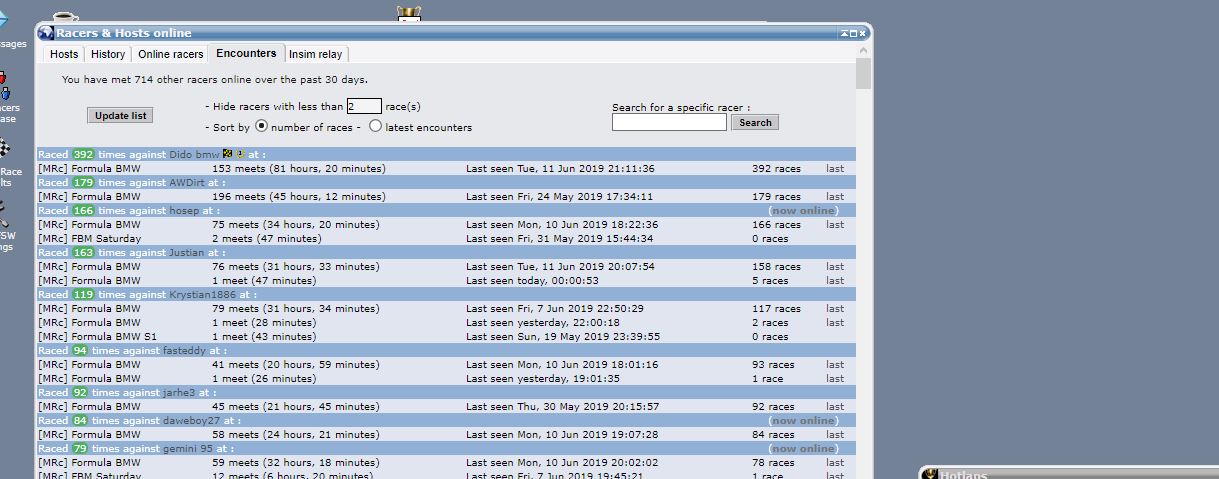Click the window's vertical scrollbar thumb
This screenshot has width=1219, height=479.
click(864, 75)
